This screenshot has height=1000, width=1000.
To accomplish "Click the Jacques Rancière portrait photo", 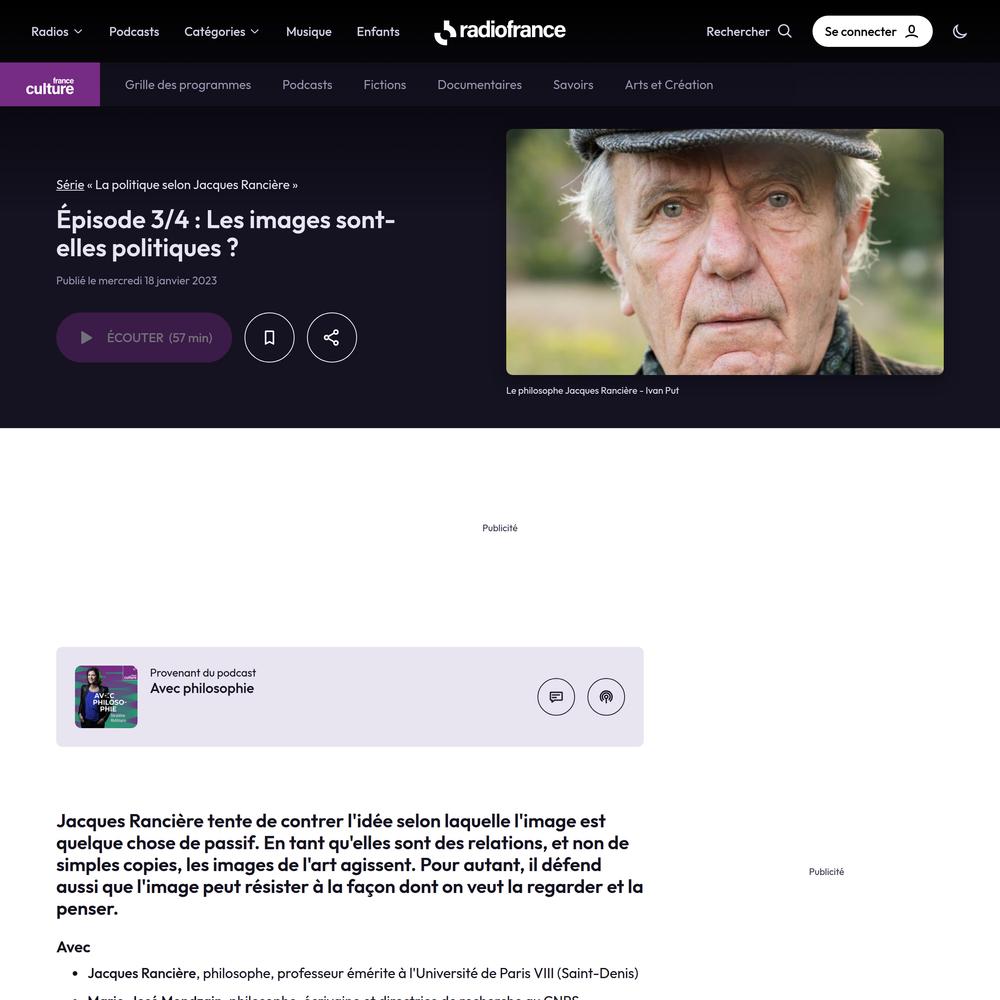I will pyautogui.click(x=724, y=252).
